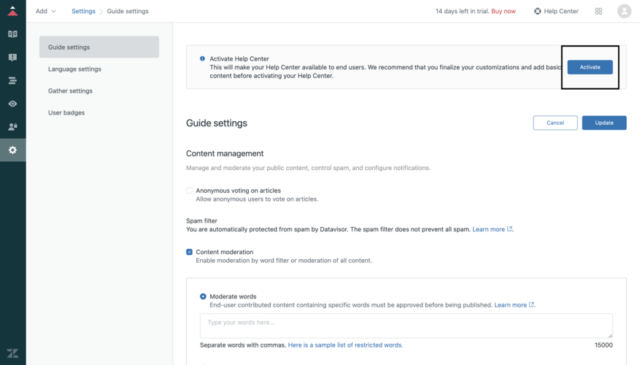Screen dimensions: 640x365
Task: Click the Zendesk logo at sidebar bottom
Action: click(13, 353)
